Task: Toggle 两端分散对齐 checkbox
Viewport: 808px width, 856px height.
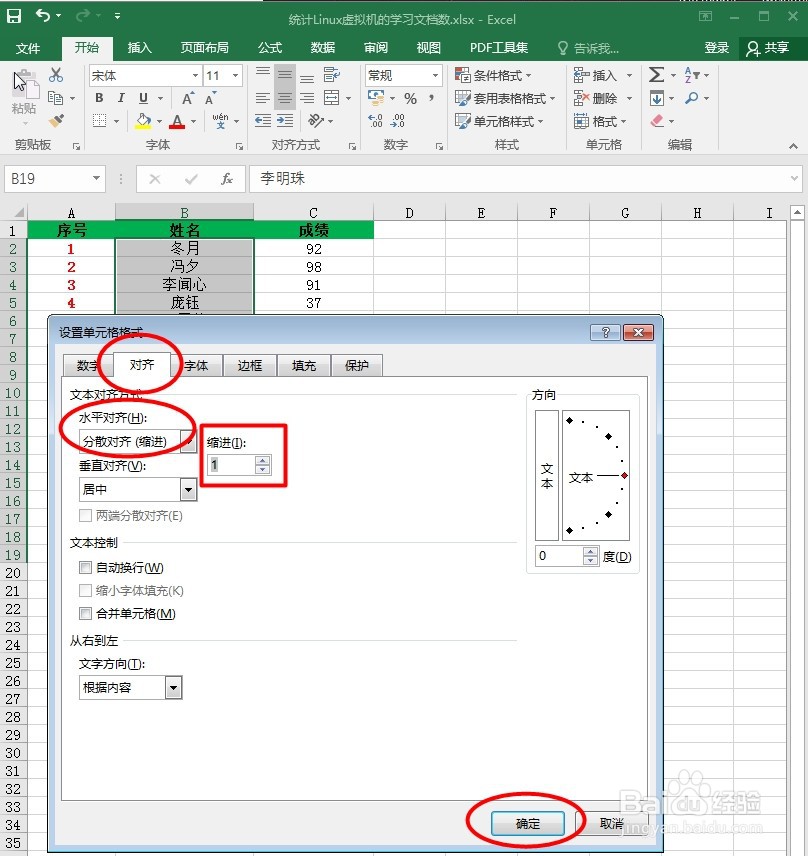Action: (x=85, y=515)
